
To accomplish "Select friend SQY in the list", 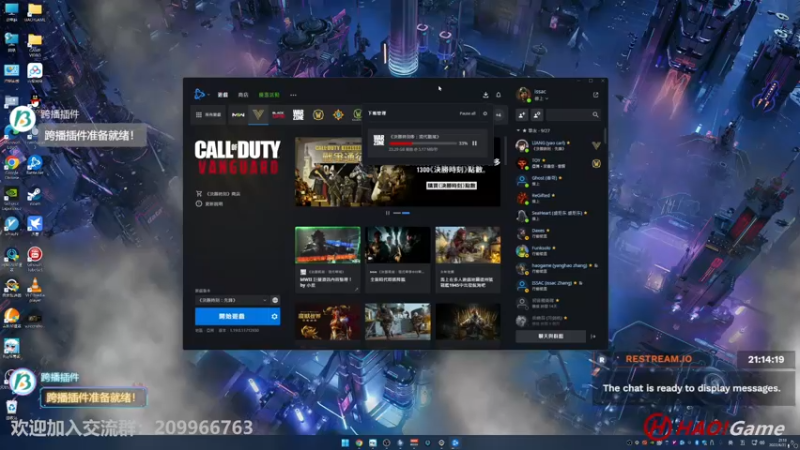I will click(558, 163).
